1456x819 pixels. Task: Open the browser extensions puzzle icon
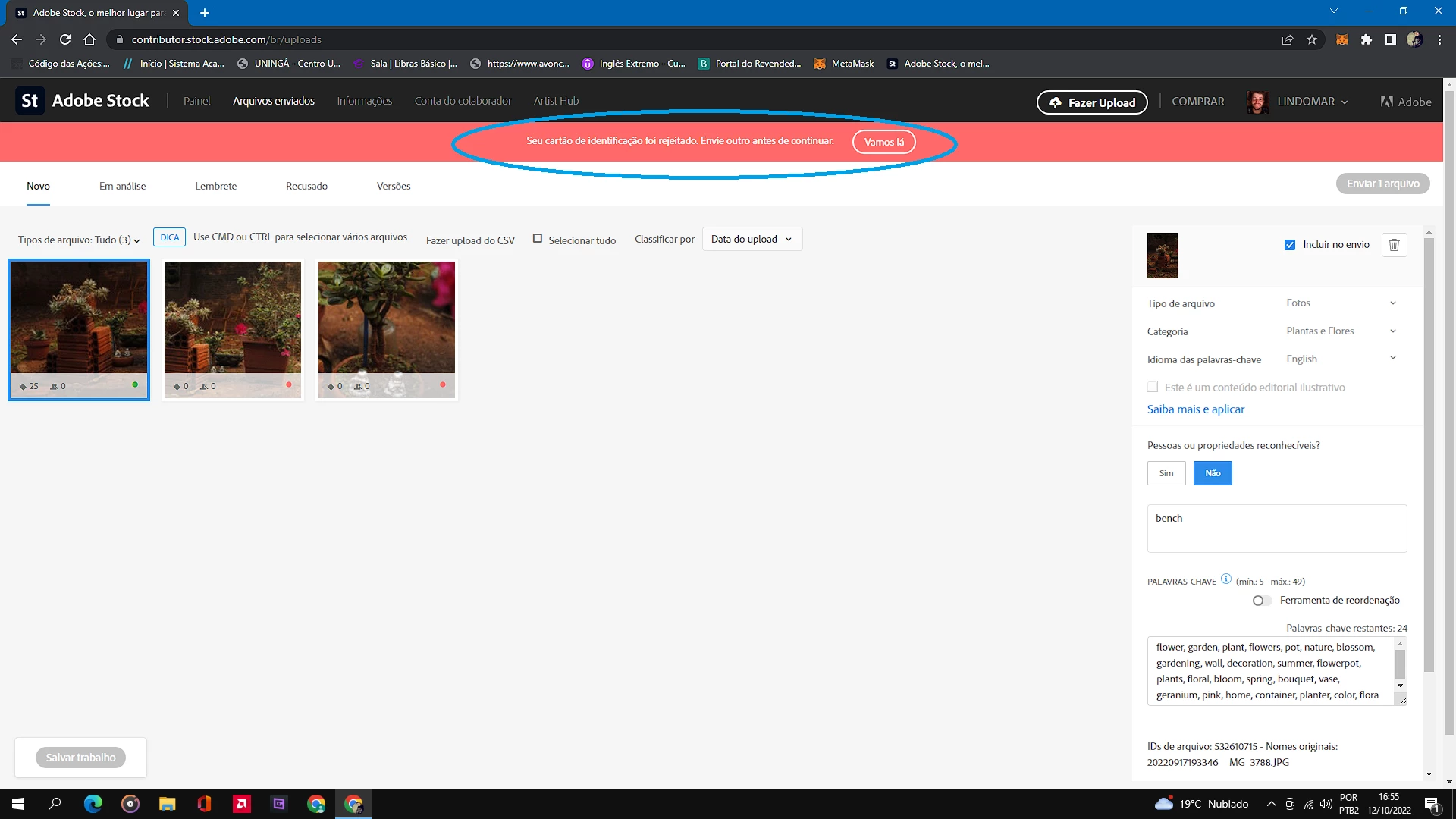pos(1366,39)
